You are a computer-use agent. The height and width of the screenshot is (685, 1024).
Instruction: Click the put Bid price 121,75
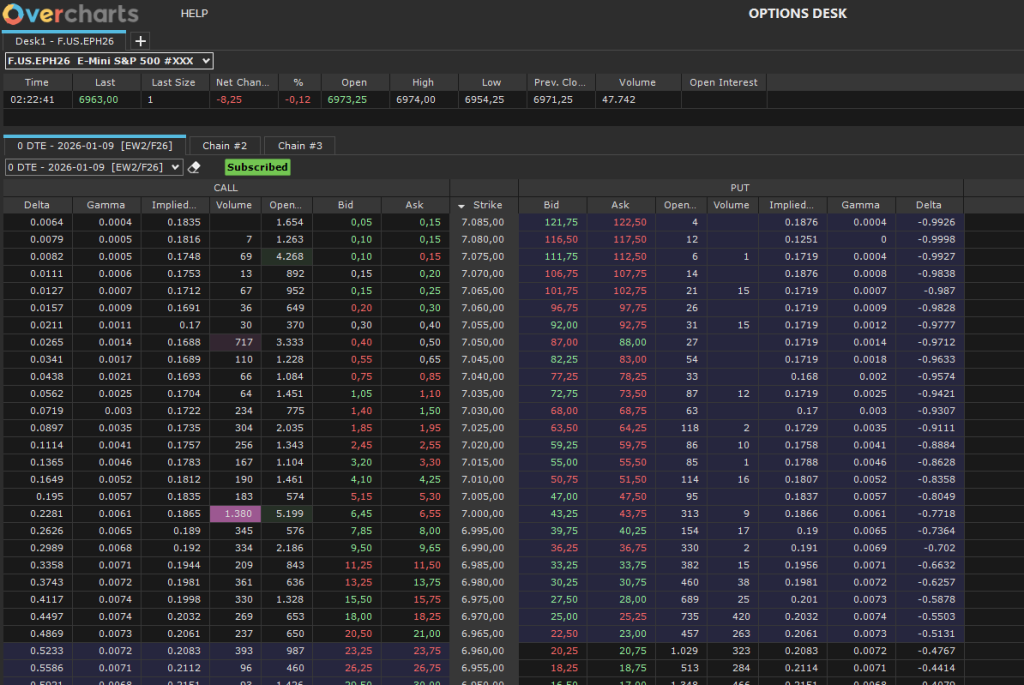[562, 222]
